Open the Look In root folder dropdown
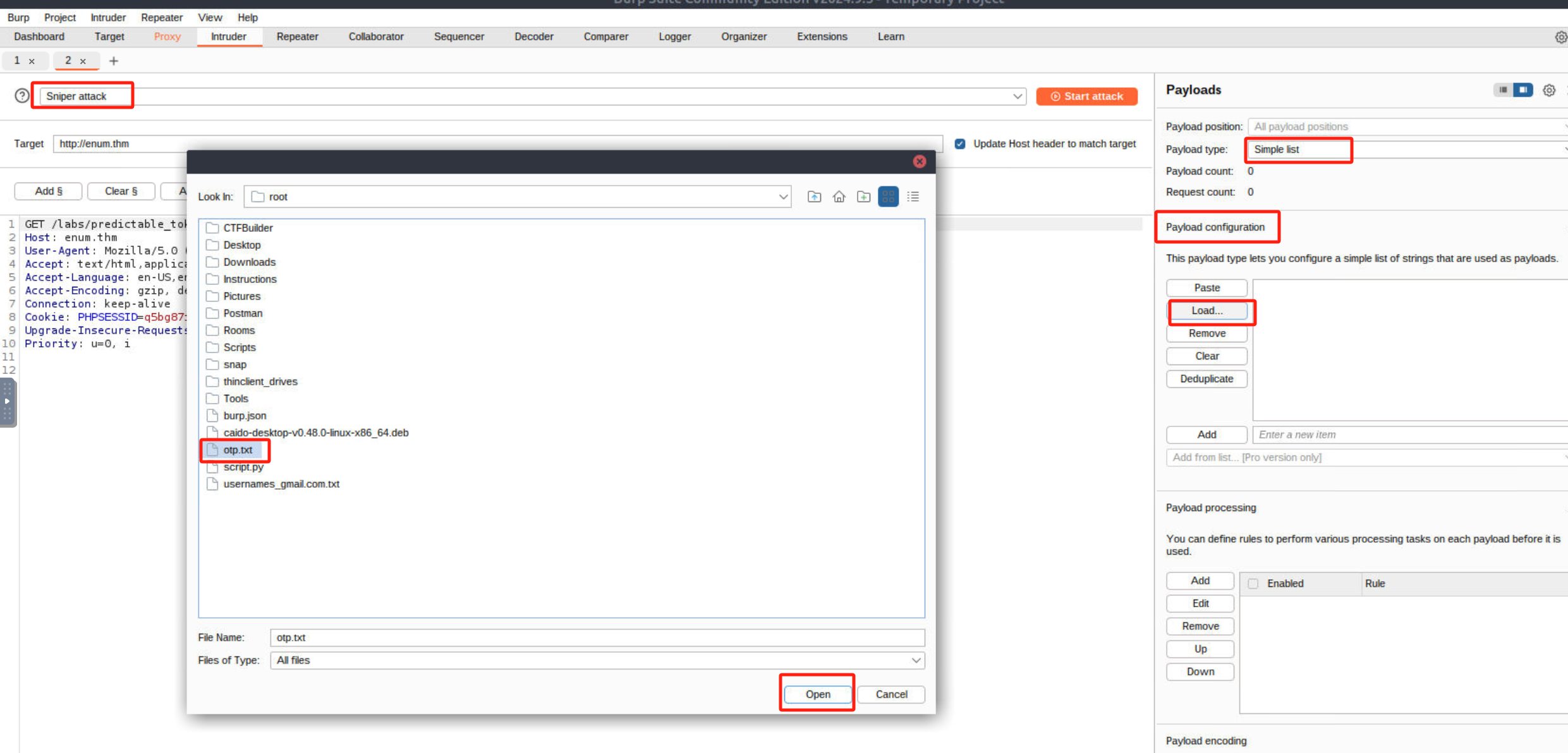The height and width of the screenshot is (753, 1568). [x=782, y=196]
